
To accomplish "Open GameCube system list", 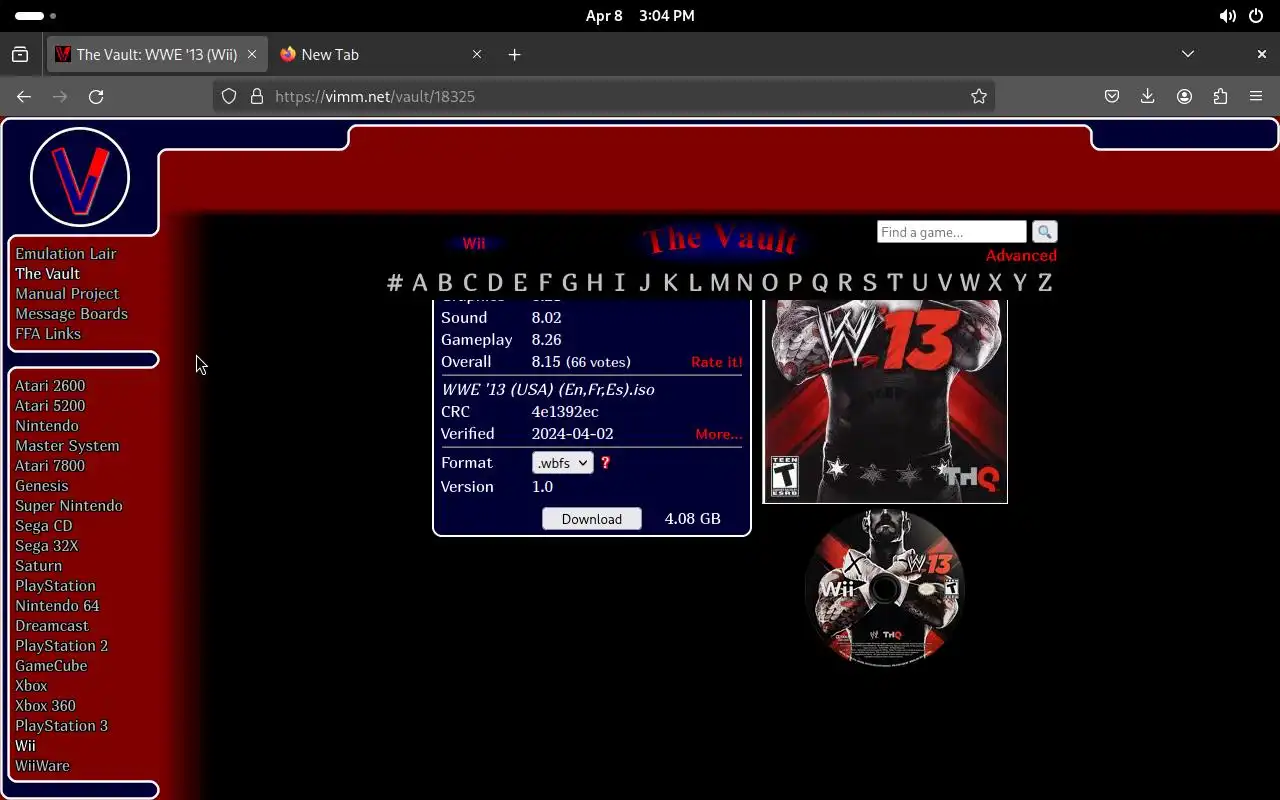I will (51, 666).
